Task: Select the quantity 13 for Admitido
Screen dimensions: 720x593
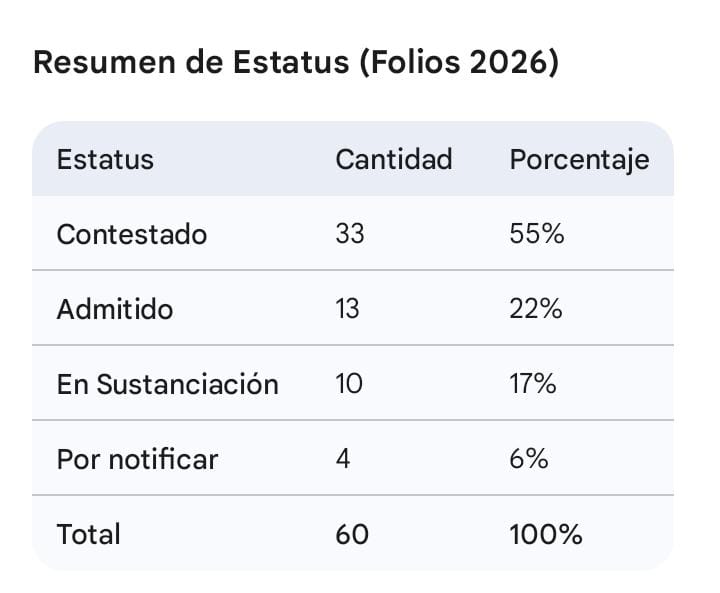Action: click(x=349, y=309)
